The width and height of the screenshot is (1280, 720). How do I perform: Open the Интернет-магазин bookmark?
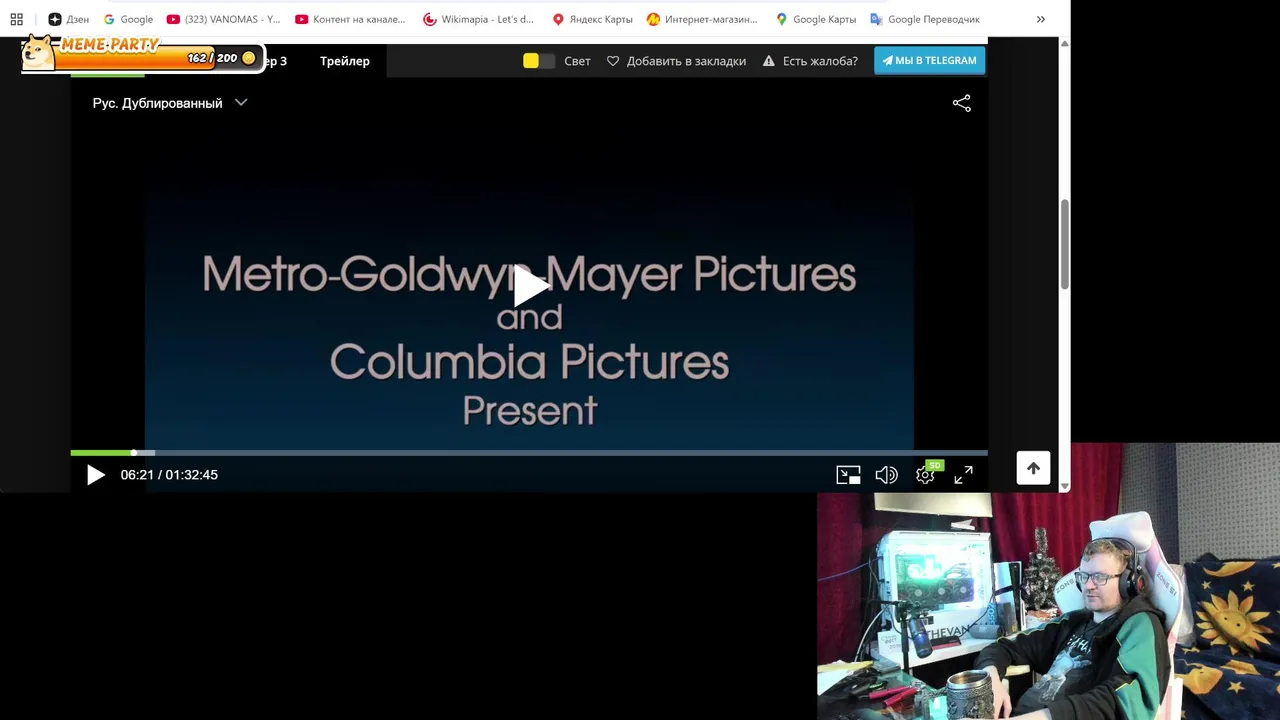pos(703,19)
